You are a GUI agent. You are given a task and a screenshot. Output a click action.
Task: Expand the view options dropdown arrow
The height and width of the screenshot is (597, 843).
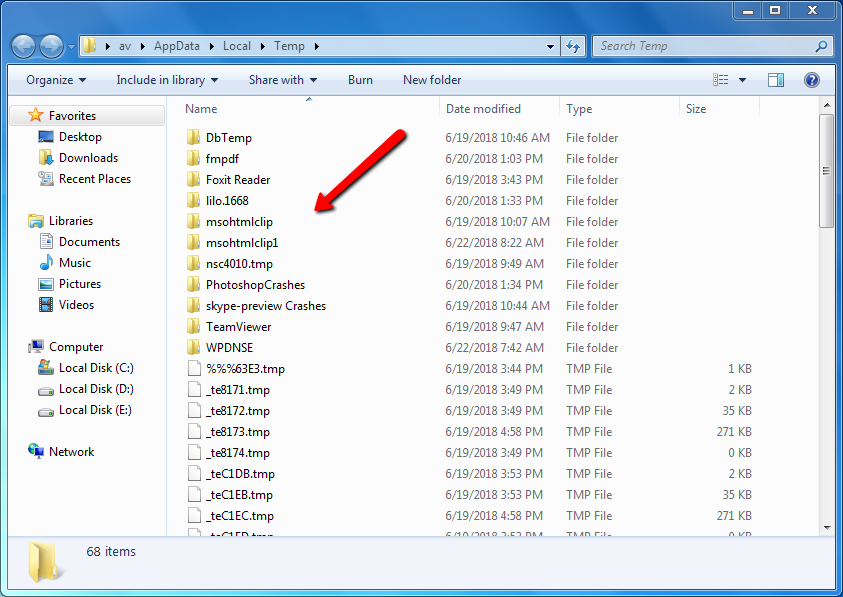pyautogui.click(x=742, y=80)
